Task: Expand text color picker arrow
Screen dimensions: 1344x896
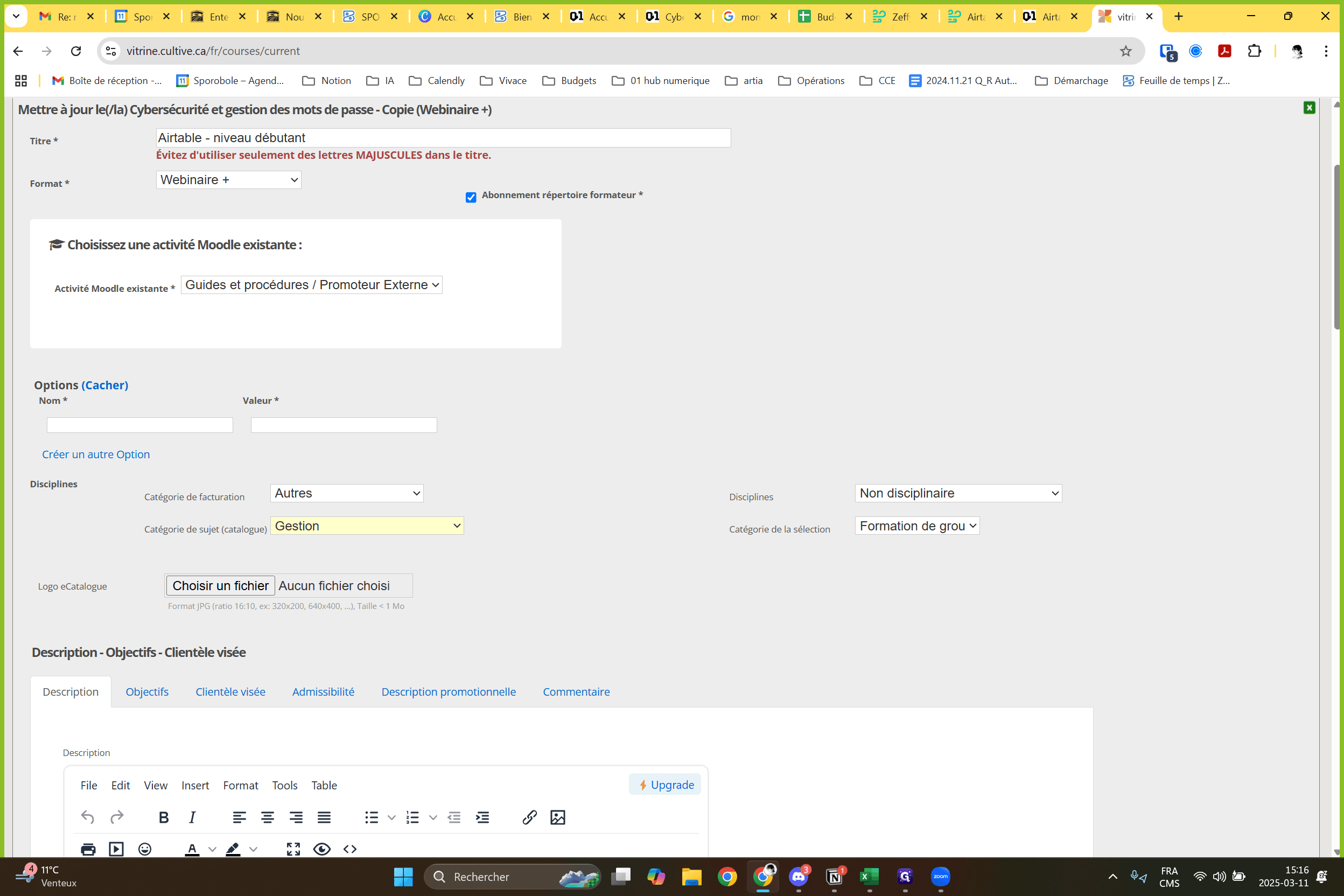Action: pyautogui.click(x=212, y=849)
